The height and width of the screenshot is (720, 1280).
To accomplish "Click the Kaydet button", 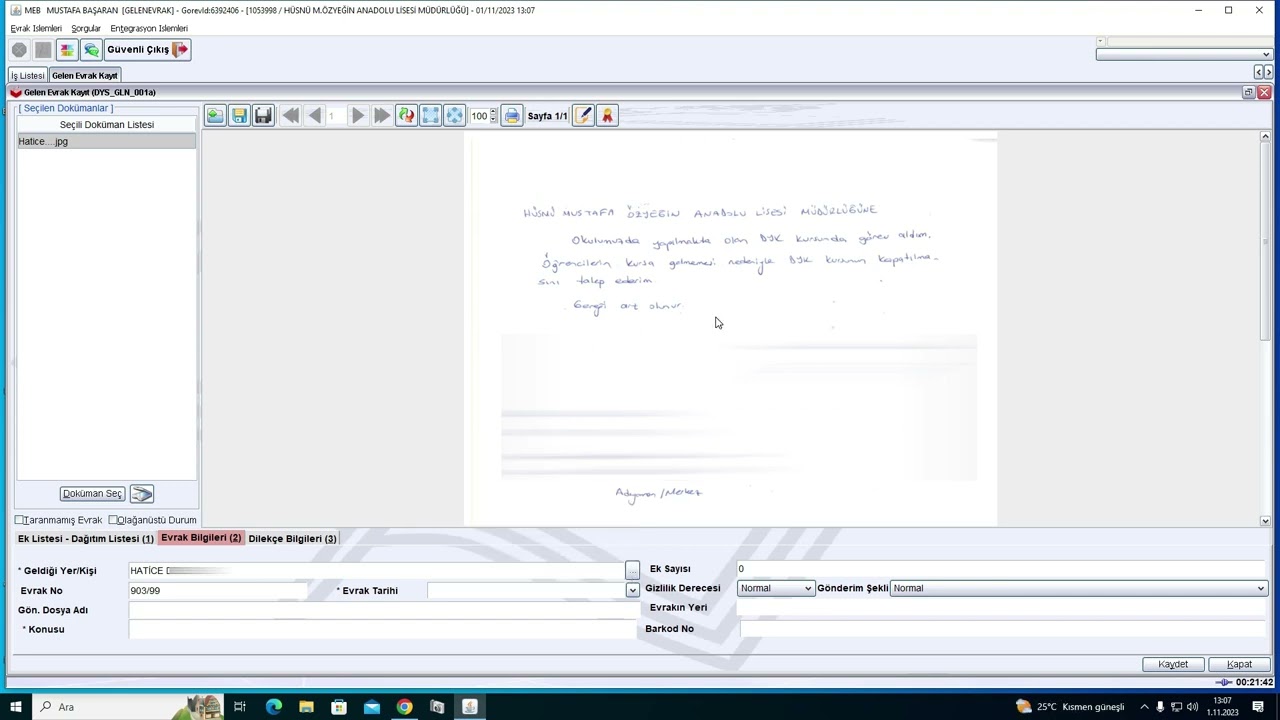I will coord(1173,664).
